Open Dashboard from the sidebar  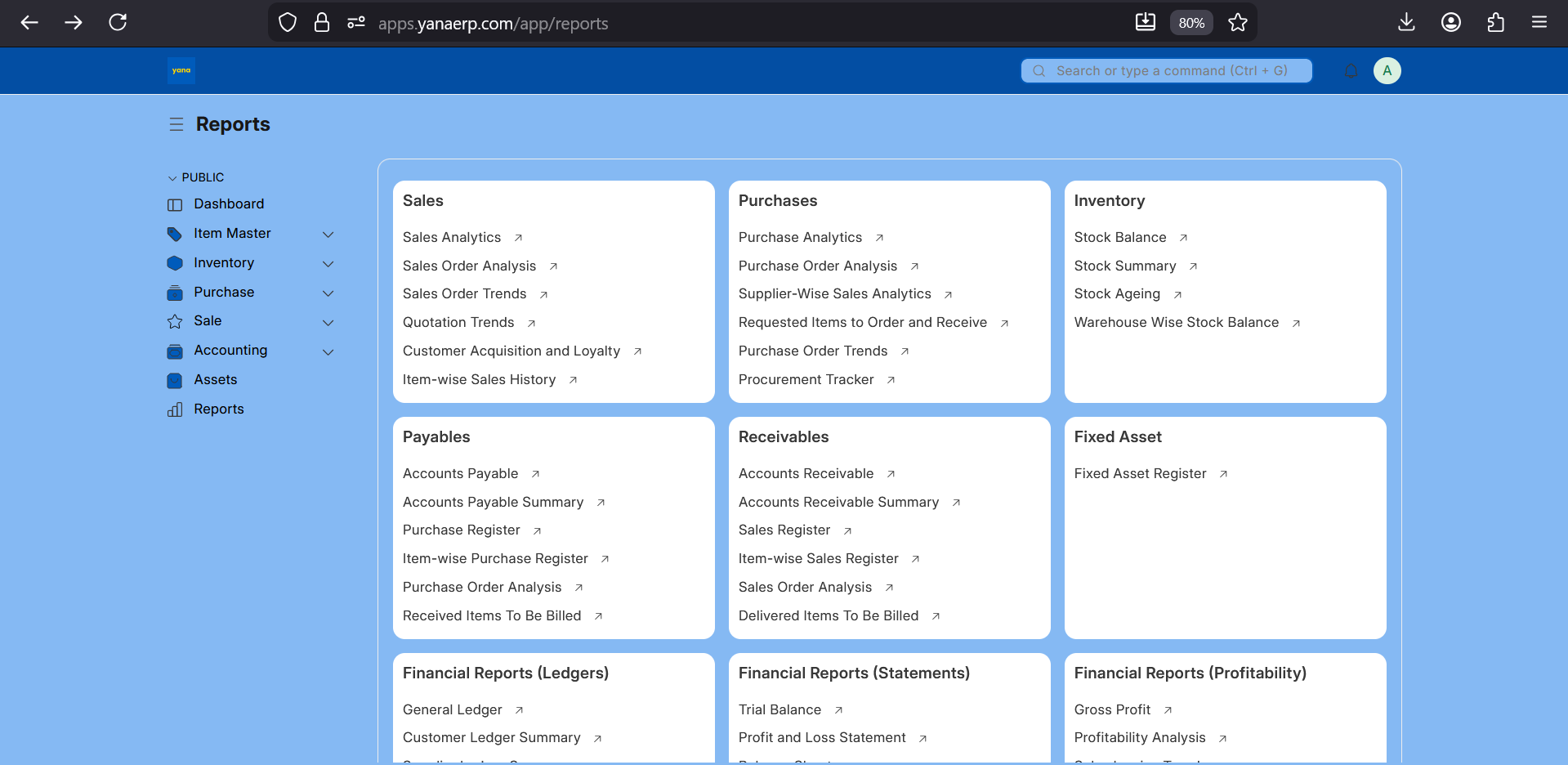pyautogui.click(x=229, y=204)
